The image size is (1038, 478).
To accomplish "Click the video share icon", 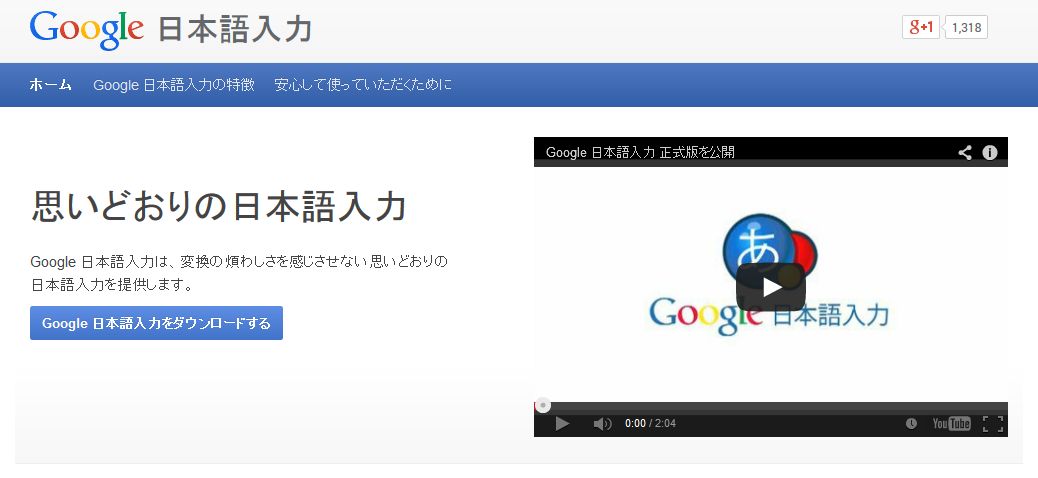I will pyautogui.click(x=965, y=152).
